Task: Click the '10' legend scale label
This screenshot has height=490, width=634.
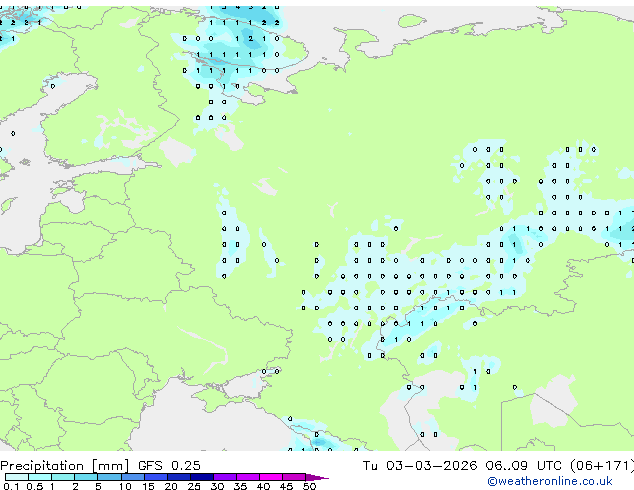Action: [x=125, y=486]
